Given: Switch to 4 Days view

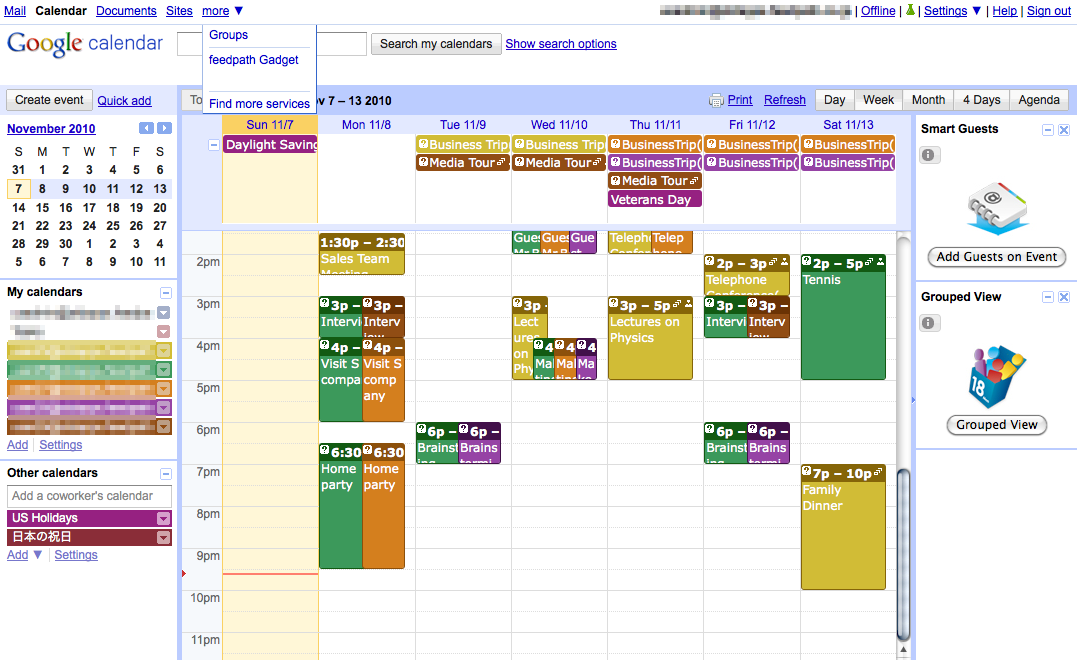Looking at the screenshot, I should point(982,100).
